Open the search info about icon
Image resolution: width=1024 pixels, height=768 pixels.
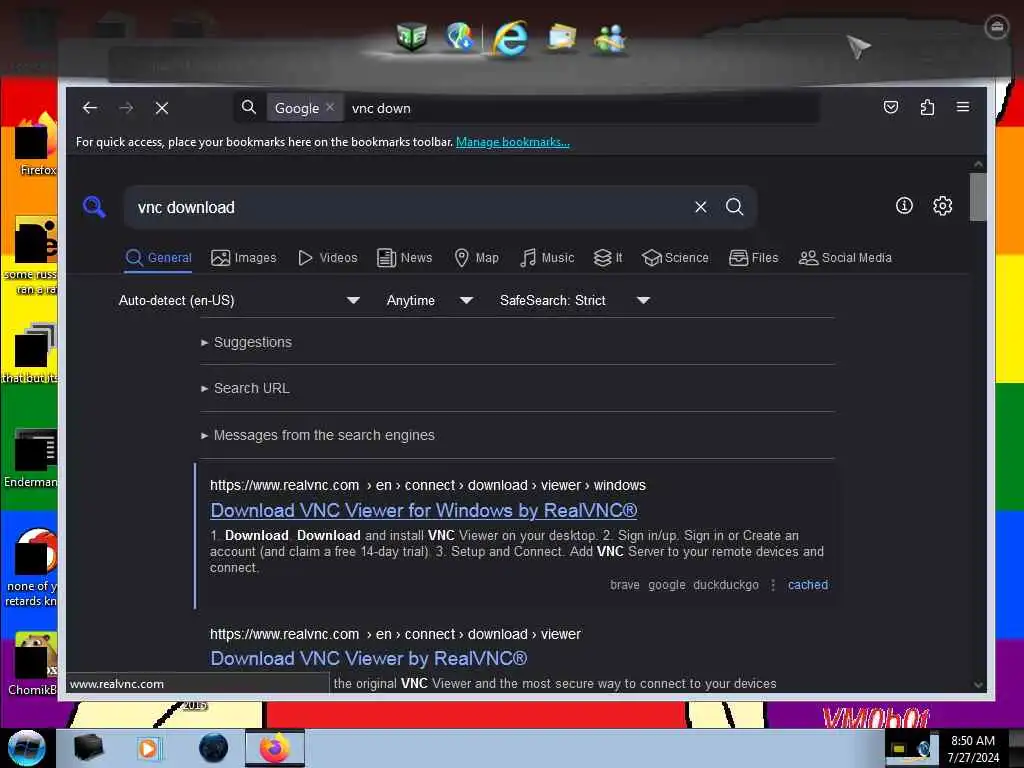tap(904, 206)
